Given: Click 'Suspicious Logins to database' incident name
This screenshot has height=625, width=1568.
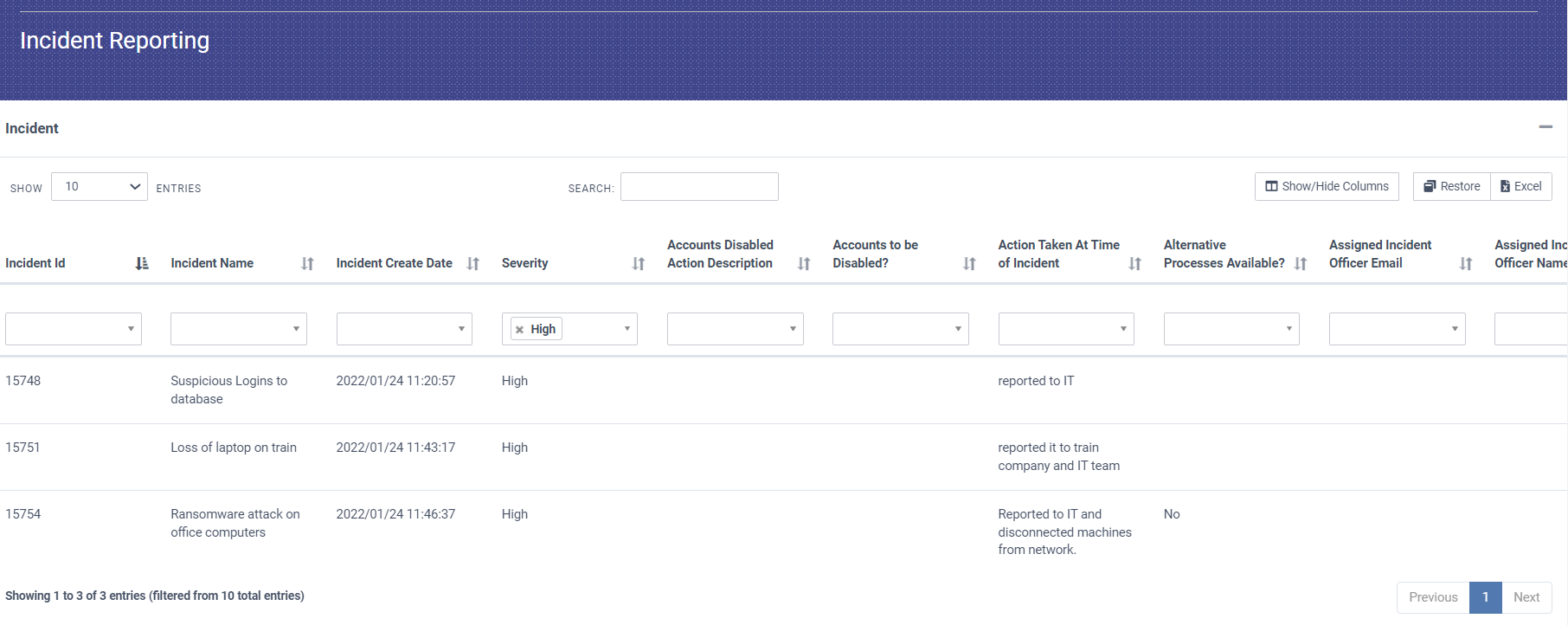Looking at the screenshot, I should [229, 390].
